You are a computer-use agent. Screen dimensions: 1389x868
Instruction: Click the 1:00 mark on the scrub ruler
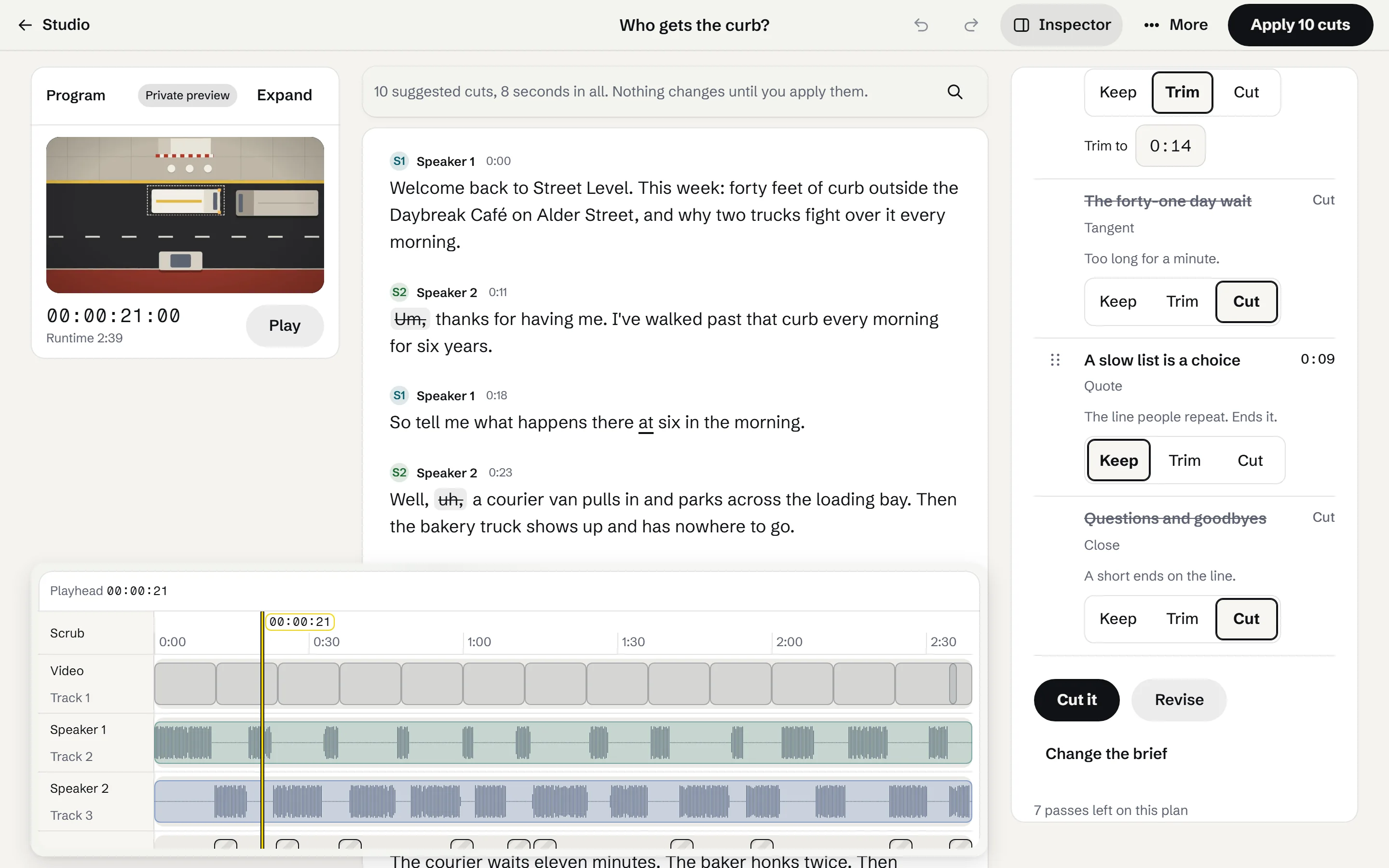click(479, 642)
